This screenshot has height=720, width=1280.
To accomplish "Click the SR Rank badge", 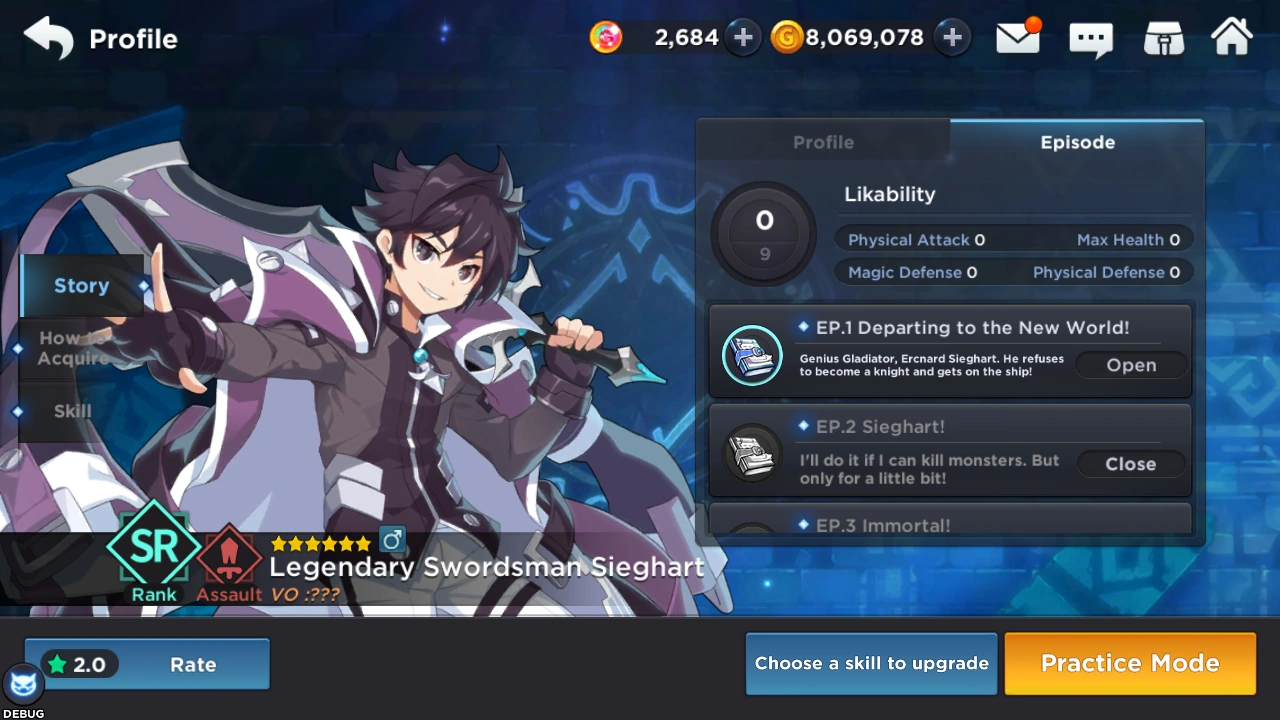I will tap(154, 554).
